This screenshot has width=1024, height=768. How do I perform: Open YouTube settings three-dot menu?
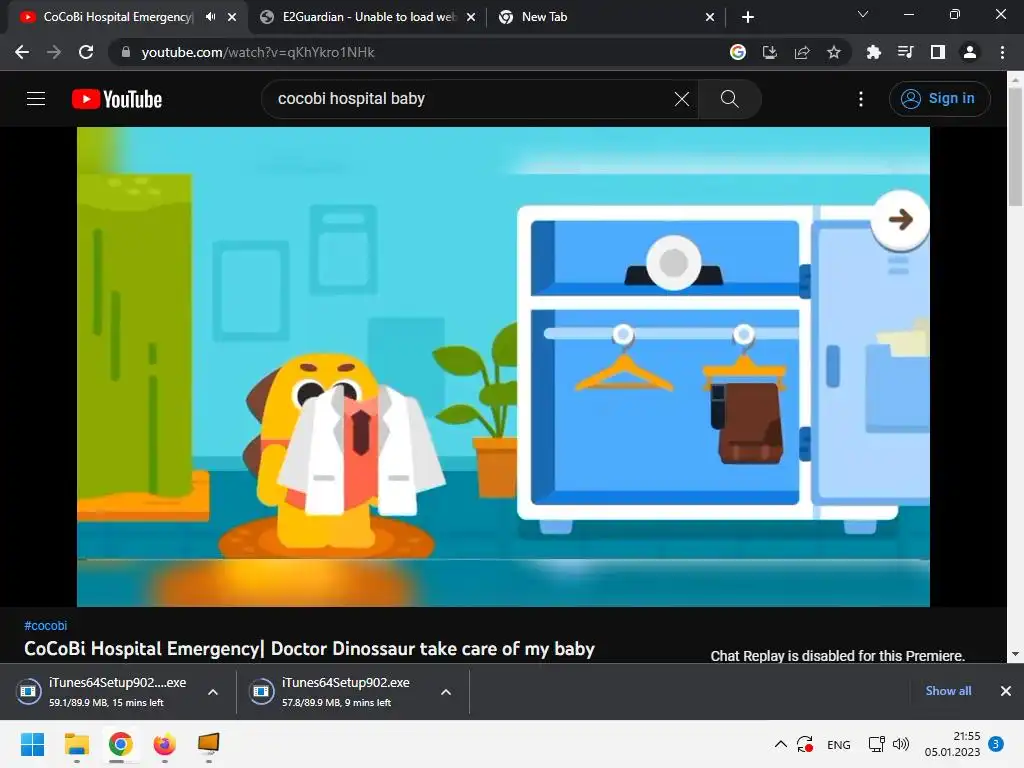point(861,99)
